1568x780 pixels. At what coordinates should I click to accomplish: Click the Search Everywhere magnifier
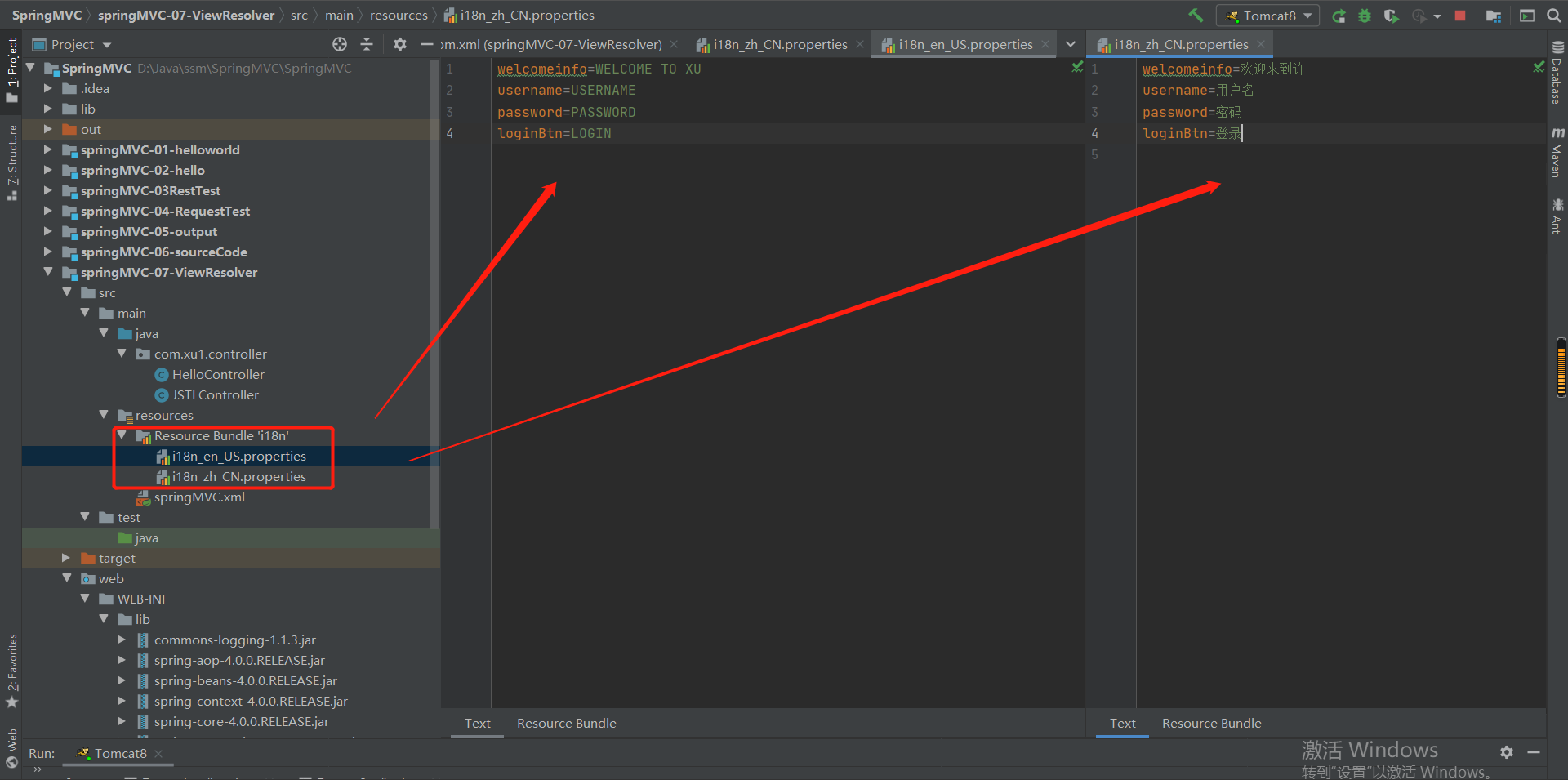[x=1553, y=16]
